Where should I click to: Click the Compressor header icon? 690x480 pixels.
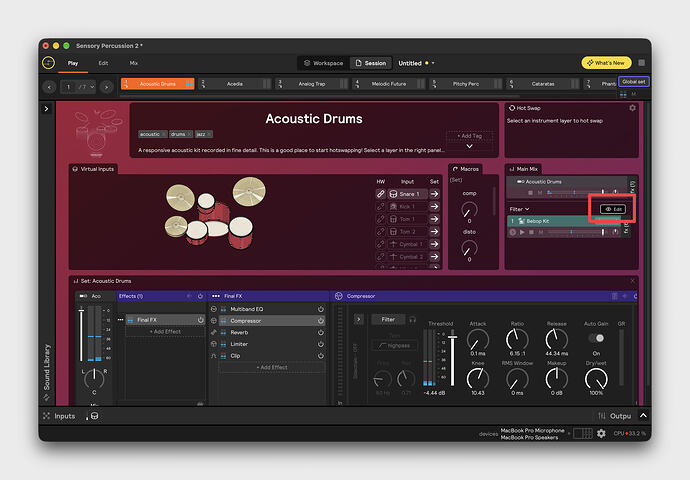[338, 296]
